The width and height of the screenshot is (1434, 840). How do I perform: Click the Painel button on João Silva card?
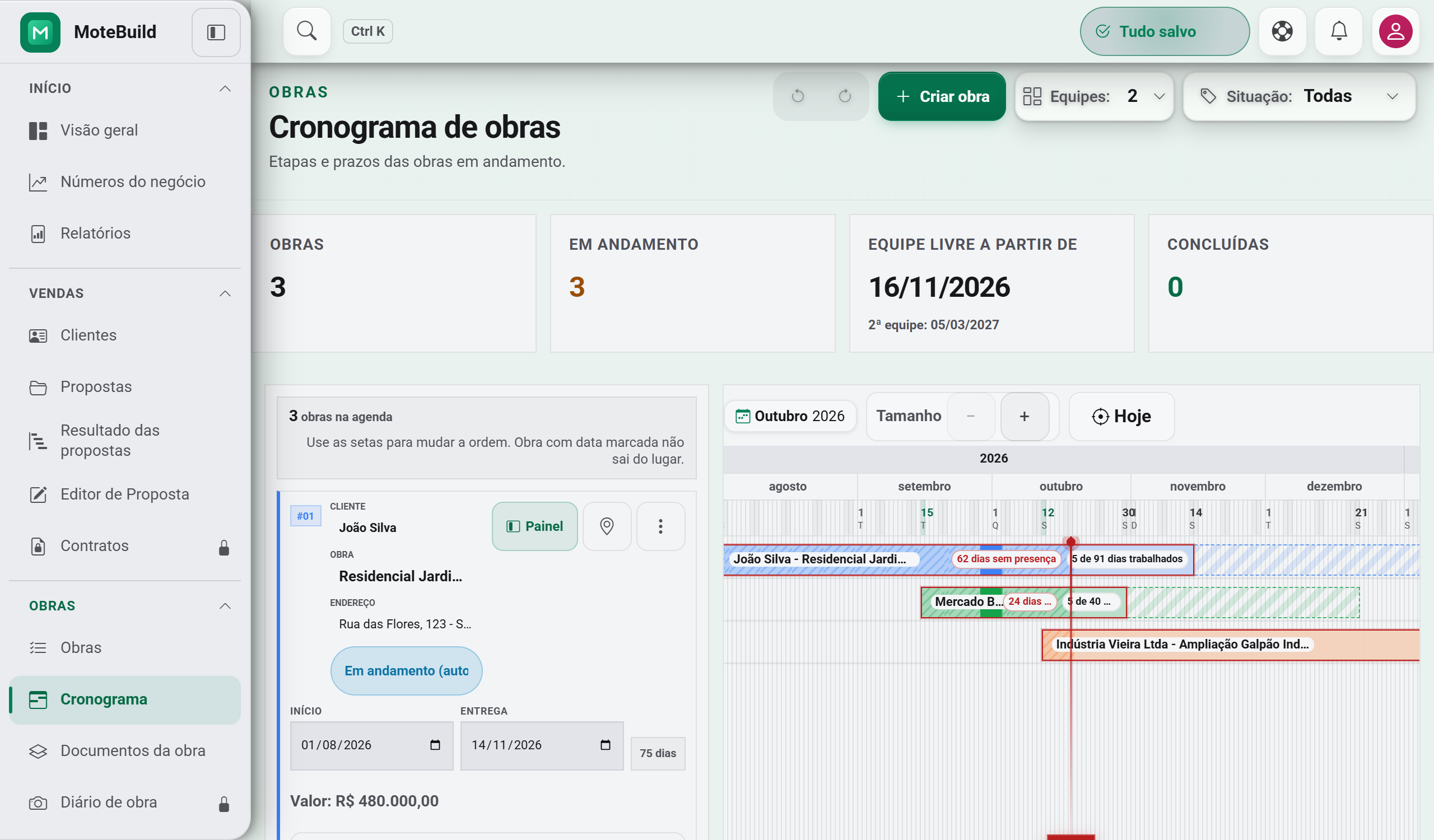tap(534, 526)
